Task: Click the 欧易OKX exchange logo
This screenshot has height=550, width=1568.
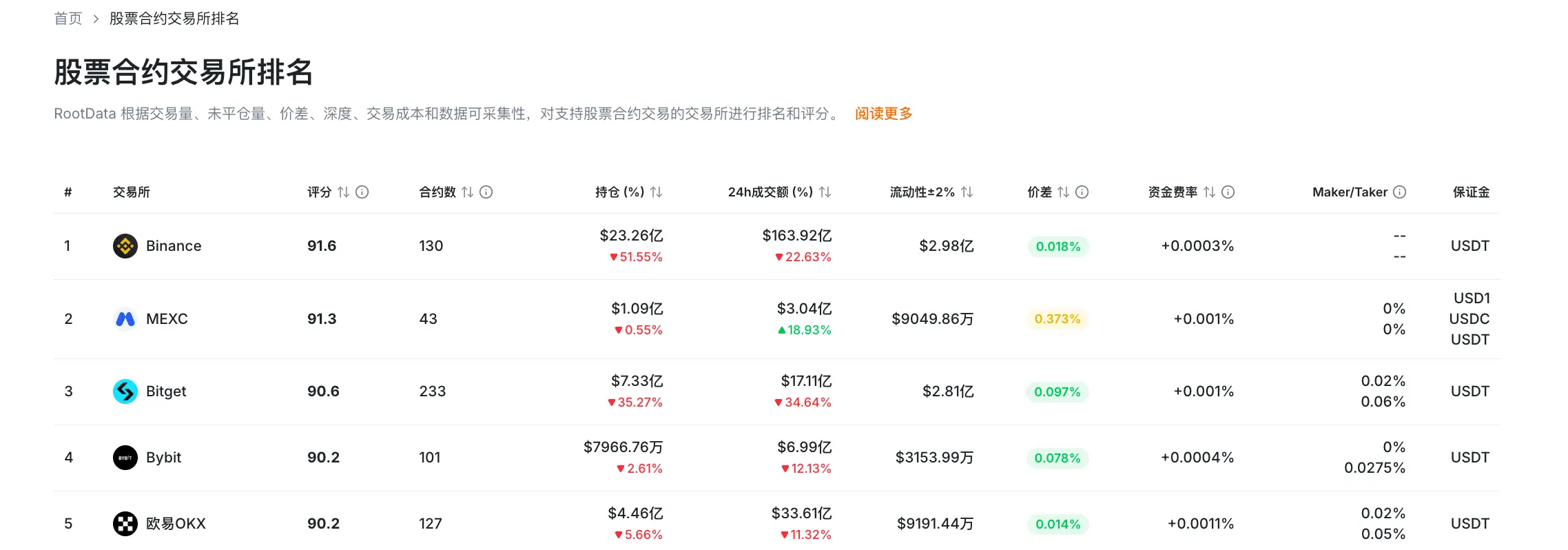Action: [x=125, y=524]
